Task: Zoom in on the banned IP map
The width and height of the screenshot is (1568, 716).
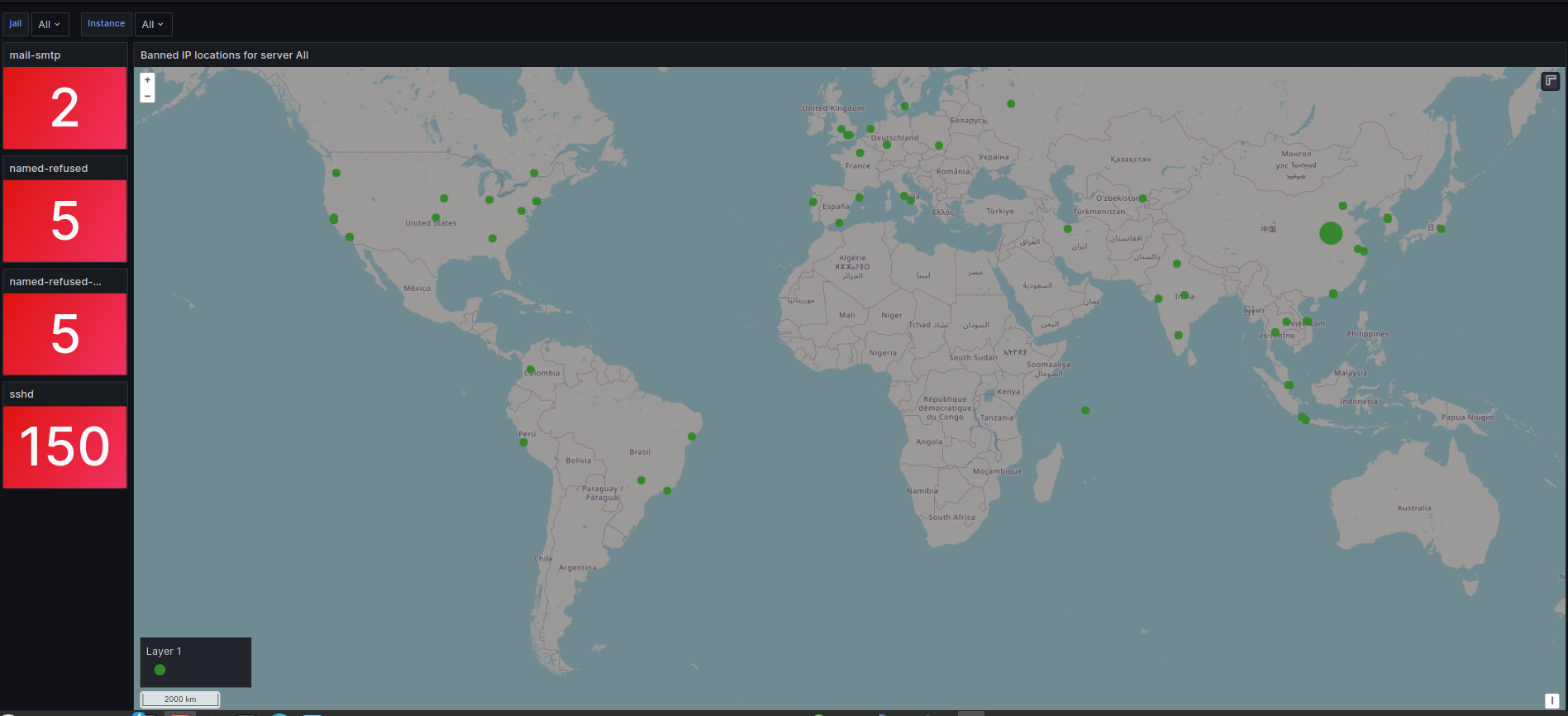Action: (147, 80)
